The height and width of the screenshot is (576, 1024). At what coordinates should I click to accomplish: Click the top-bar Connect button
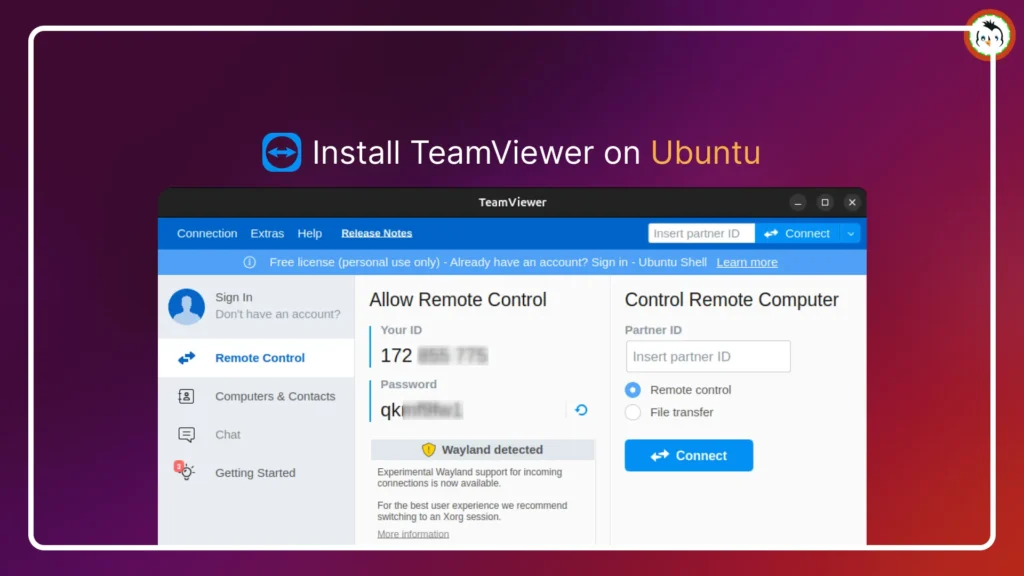click(797, 233)
